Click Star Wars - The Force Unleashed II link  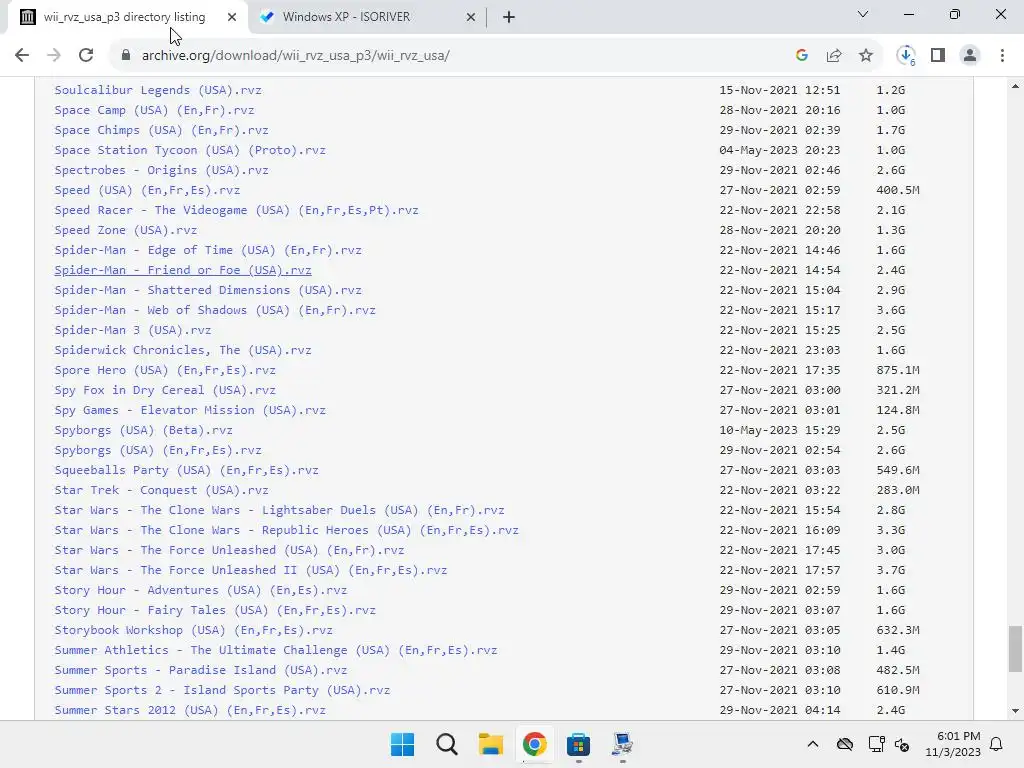[x=251, y=570]
